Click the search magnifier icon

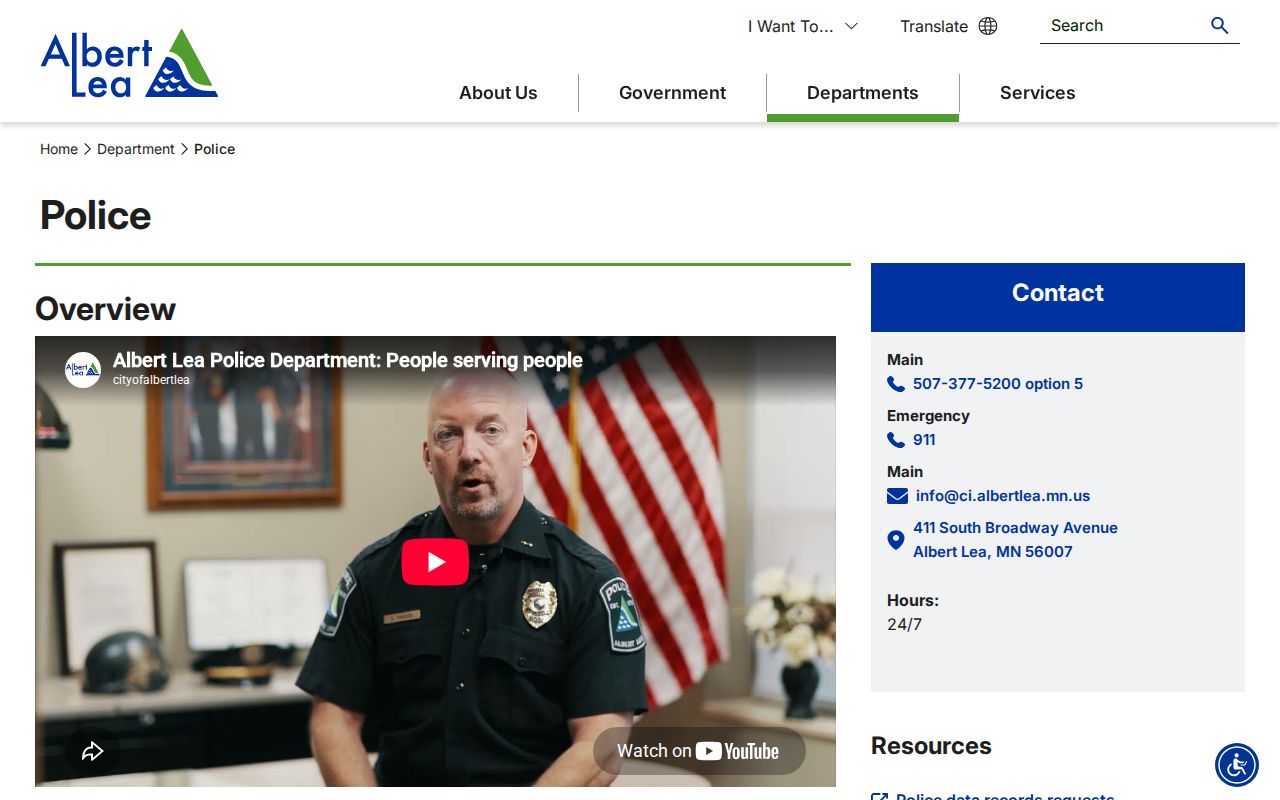(1219, 26)
